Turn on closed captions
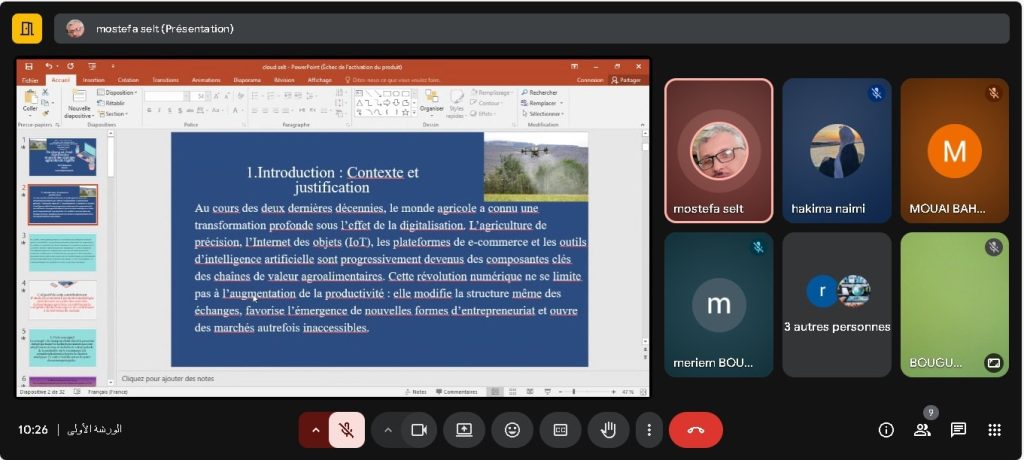 point(560,430)
